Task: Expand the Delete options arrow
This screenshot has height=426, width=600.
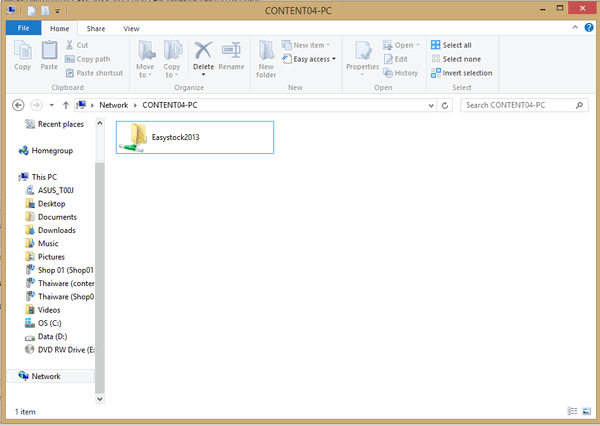Action: coord(203,75)
